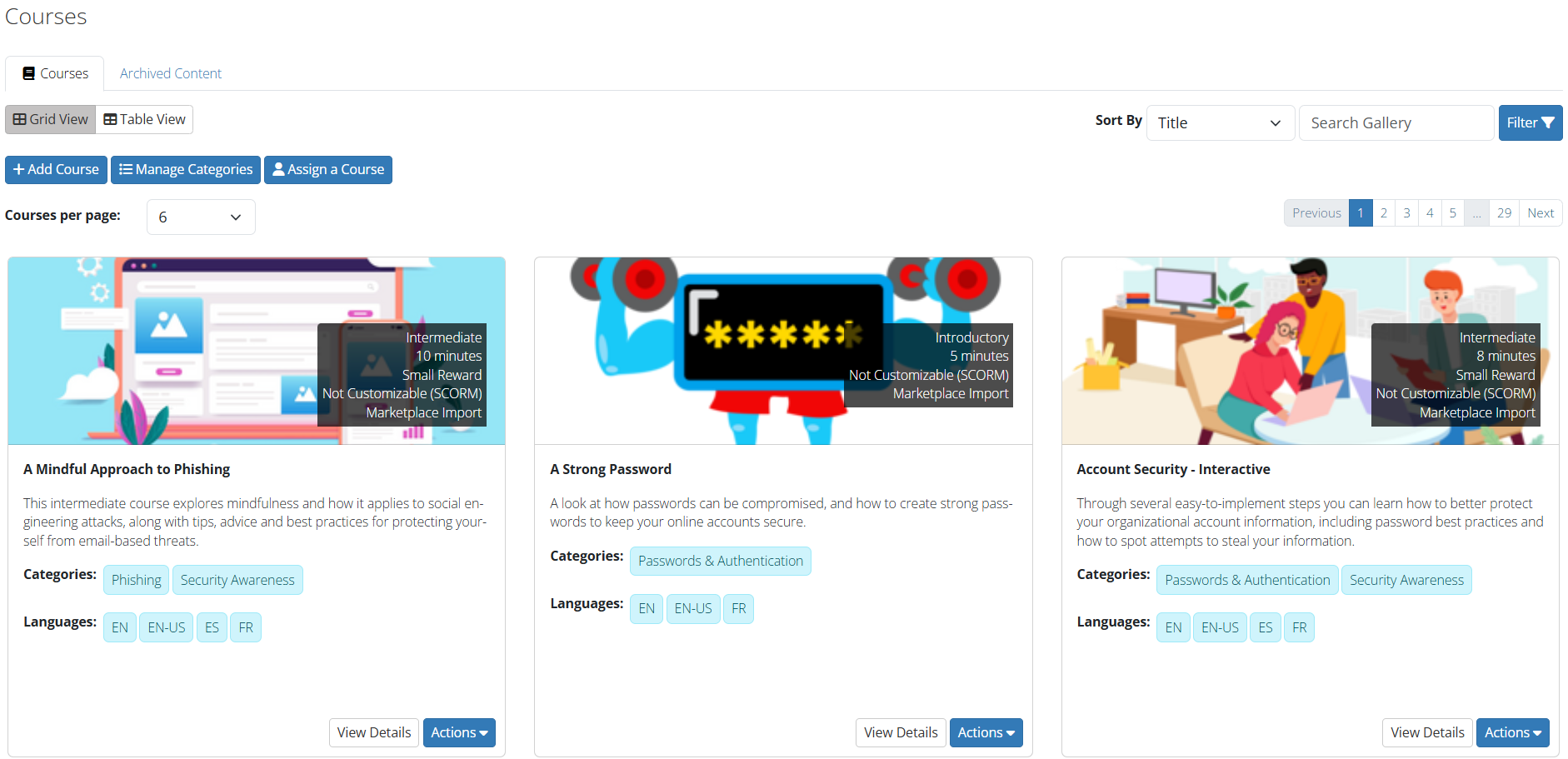This screenshot has width=1568, height=759.
Task: Open Actions menu for A Strong Password
Action: coord(986,732)
